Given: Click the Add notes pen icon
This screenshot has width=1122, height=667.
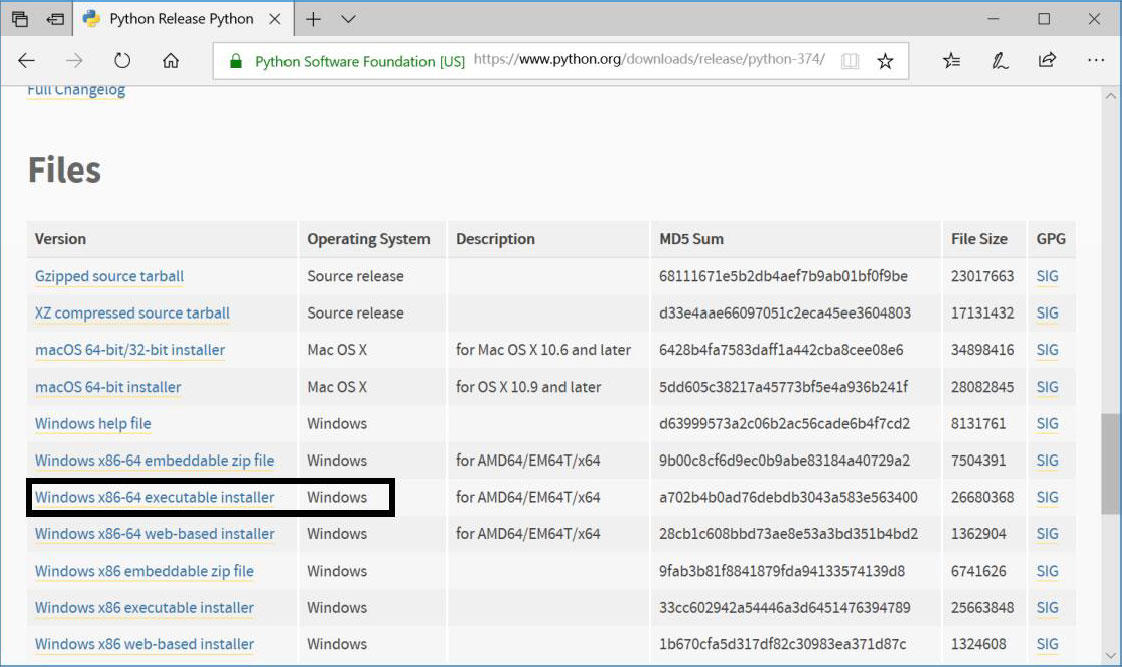Looking at the screenshot, I should [1000, 61].
